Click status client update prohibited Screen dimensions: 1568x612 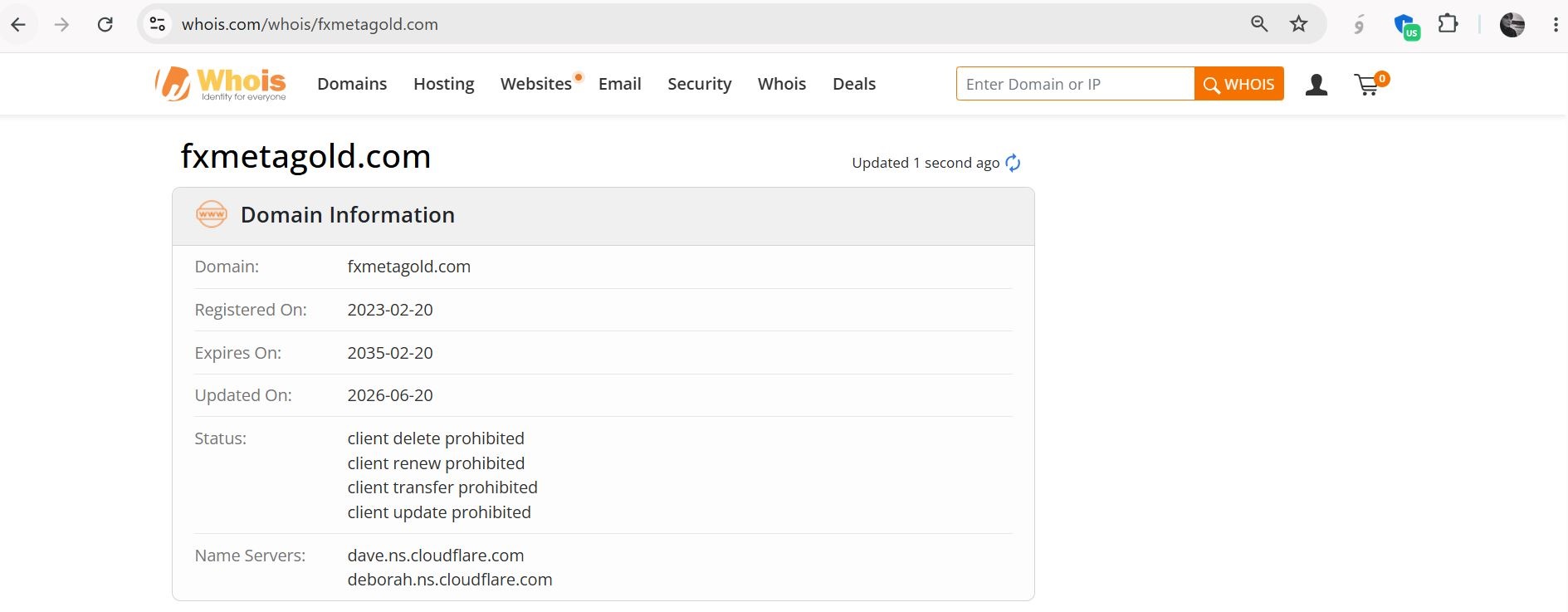(439, 512)
